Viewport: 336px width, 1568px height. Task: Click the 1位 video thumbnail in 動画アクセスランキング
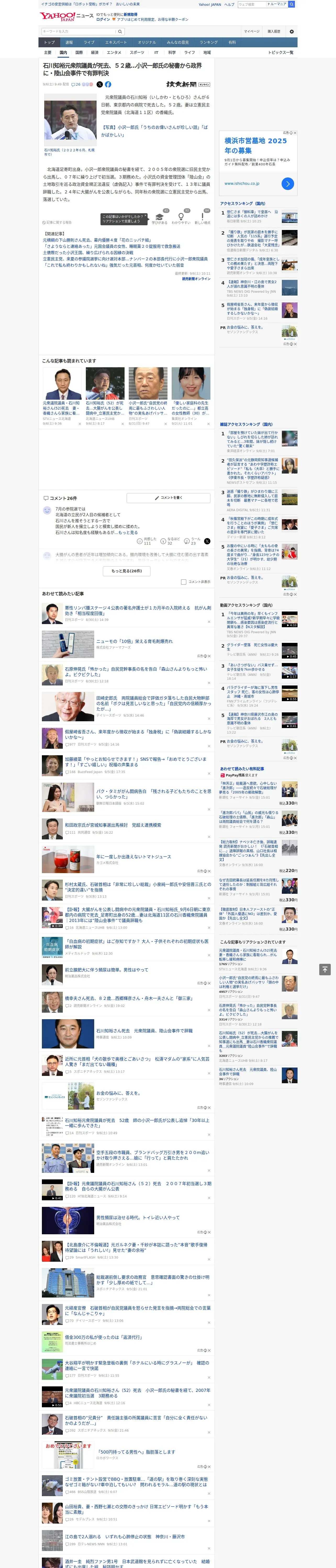[290, 619]
